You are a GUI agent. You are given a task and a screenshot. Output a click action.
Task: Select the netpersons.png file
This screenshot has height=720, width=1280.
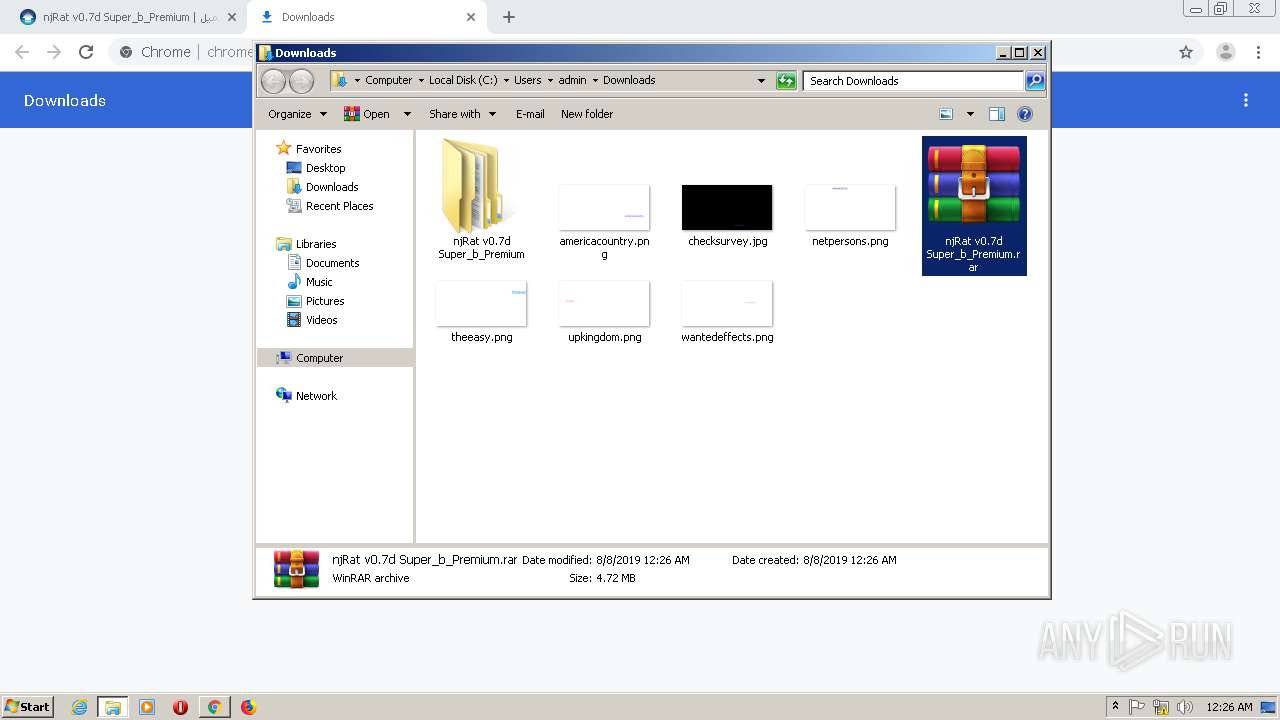(x=850, y=215)
